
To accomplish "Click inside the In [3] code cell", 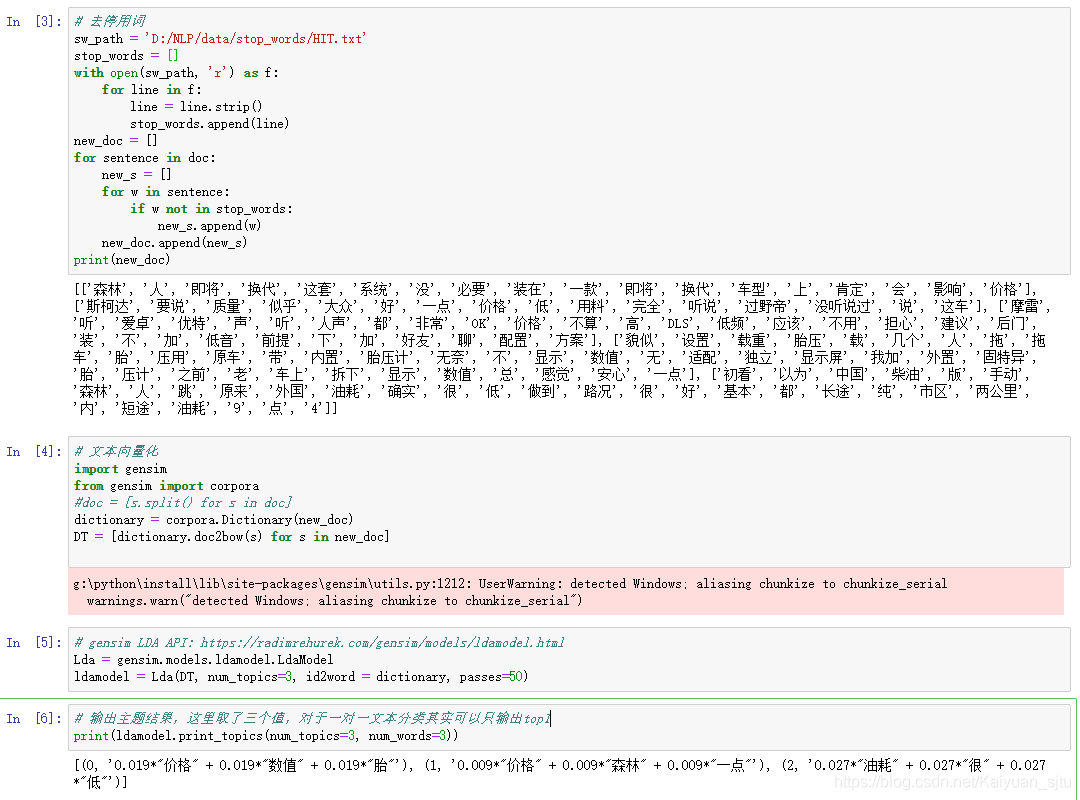I will tap(569, 141).
